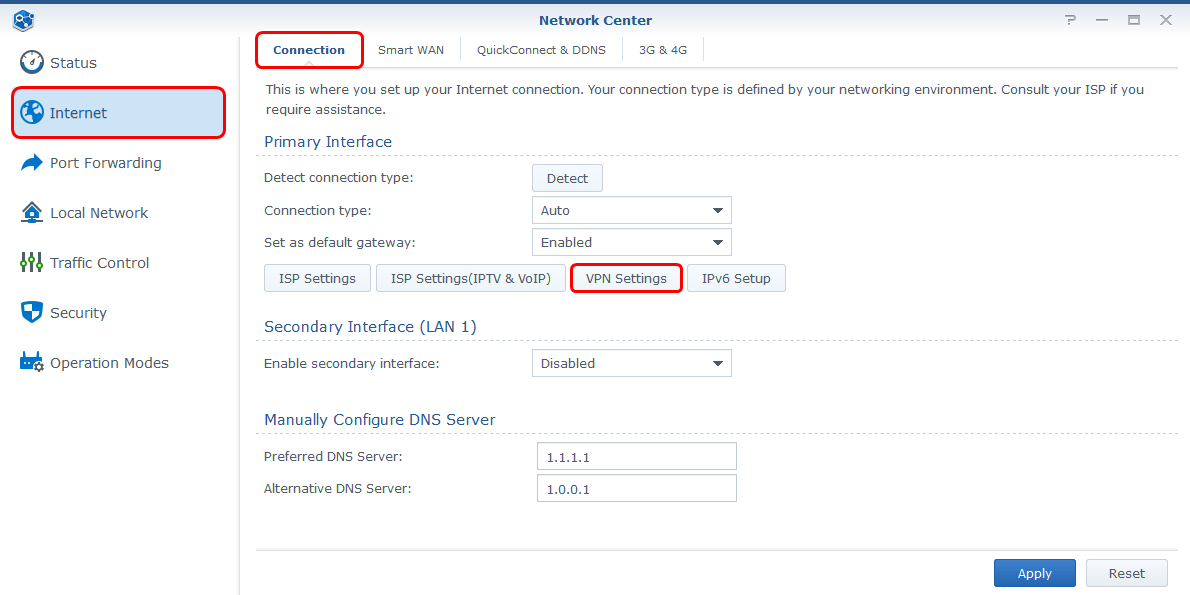Click the Network Center app icon top left

click(x=22, y=20)
